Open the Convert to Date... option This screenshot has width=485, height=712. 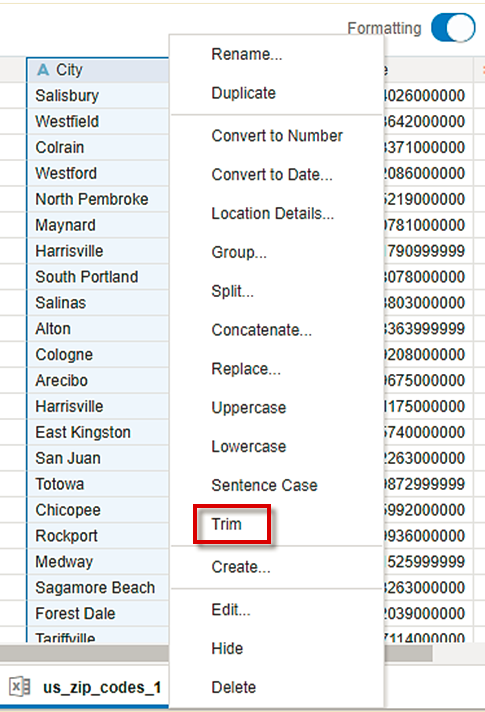(x=272, y=174)
